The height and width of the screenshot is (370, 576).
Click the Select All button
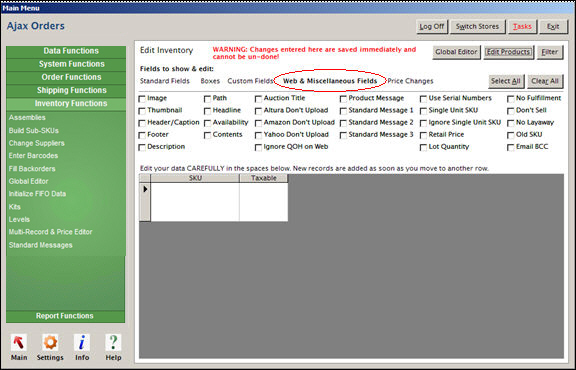506,81
